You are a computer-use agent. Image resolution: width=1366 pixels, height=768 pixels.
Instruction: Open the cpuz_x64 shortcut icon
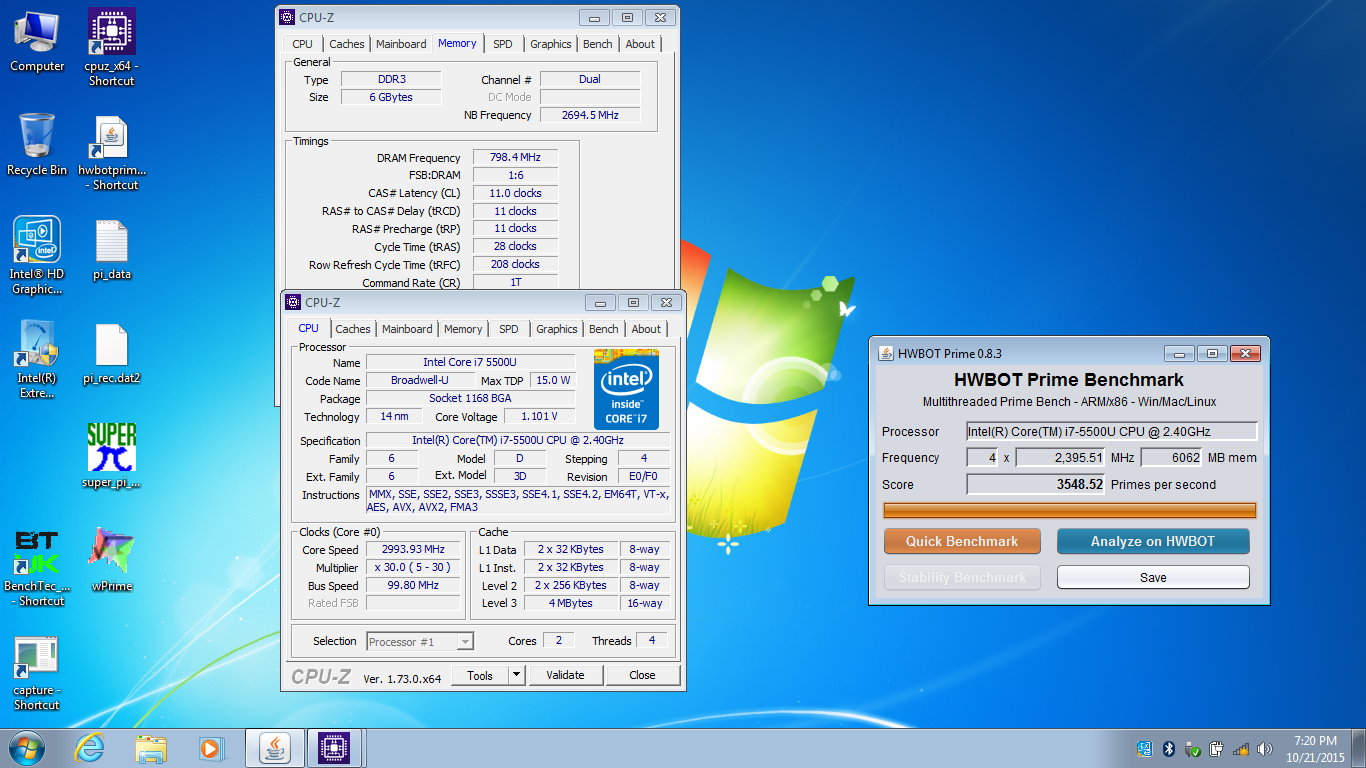point(111,47)
